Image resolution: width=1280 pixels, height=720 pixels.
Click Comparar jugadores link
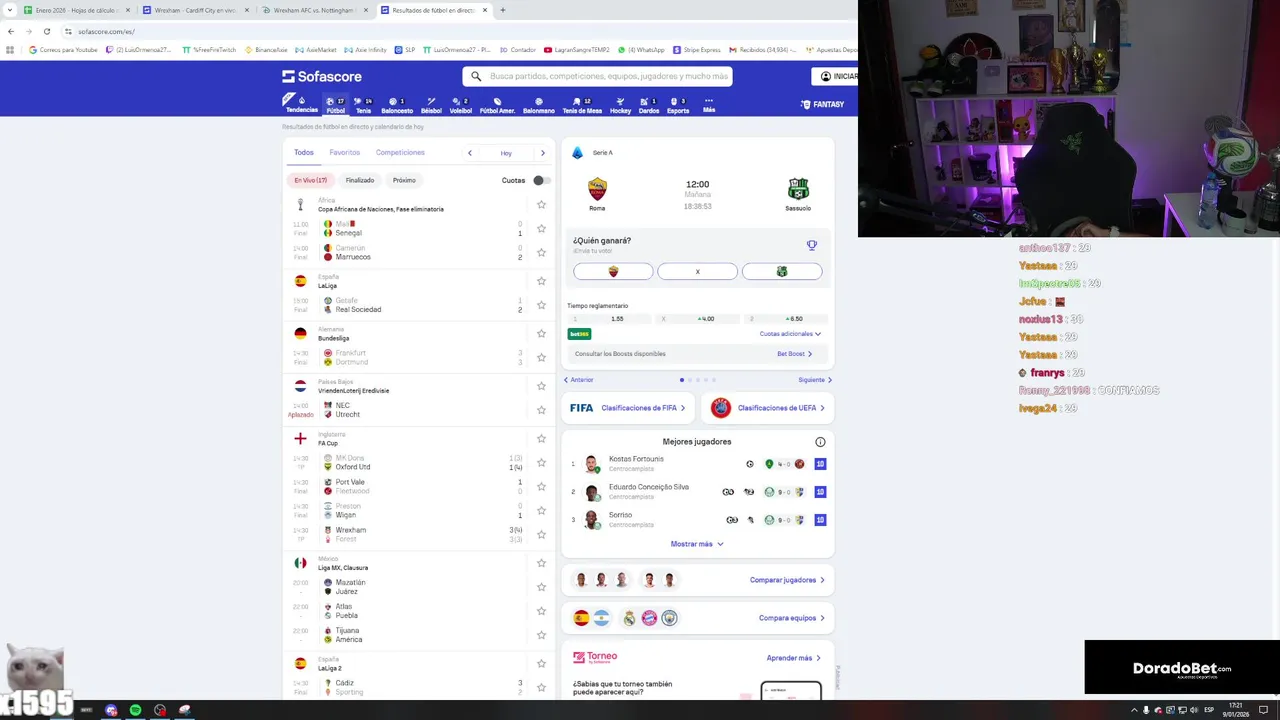pyautogui.click(x=787, y=580)
